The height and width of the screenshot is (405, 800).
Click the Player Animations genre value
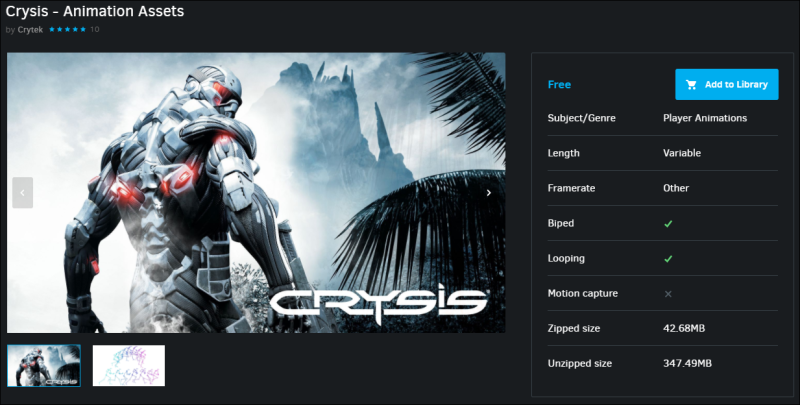705,118
